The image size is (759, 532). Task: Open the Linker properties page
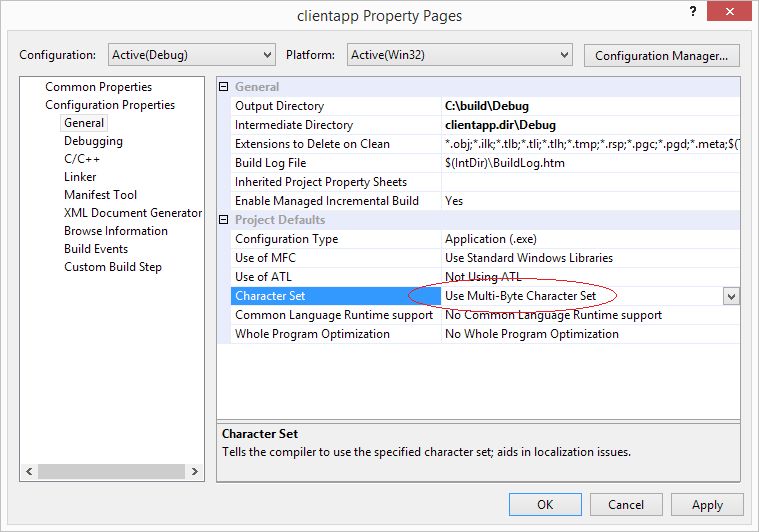(80, 177)
